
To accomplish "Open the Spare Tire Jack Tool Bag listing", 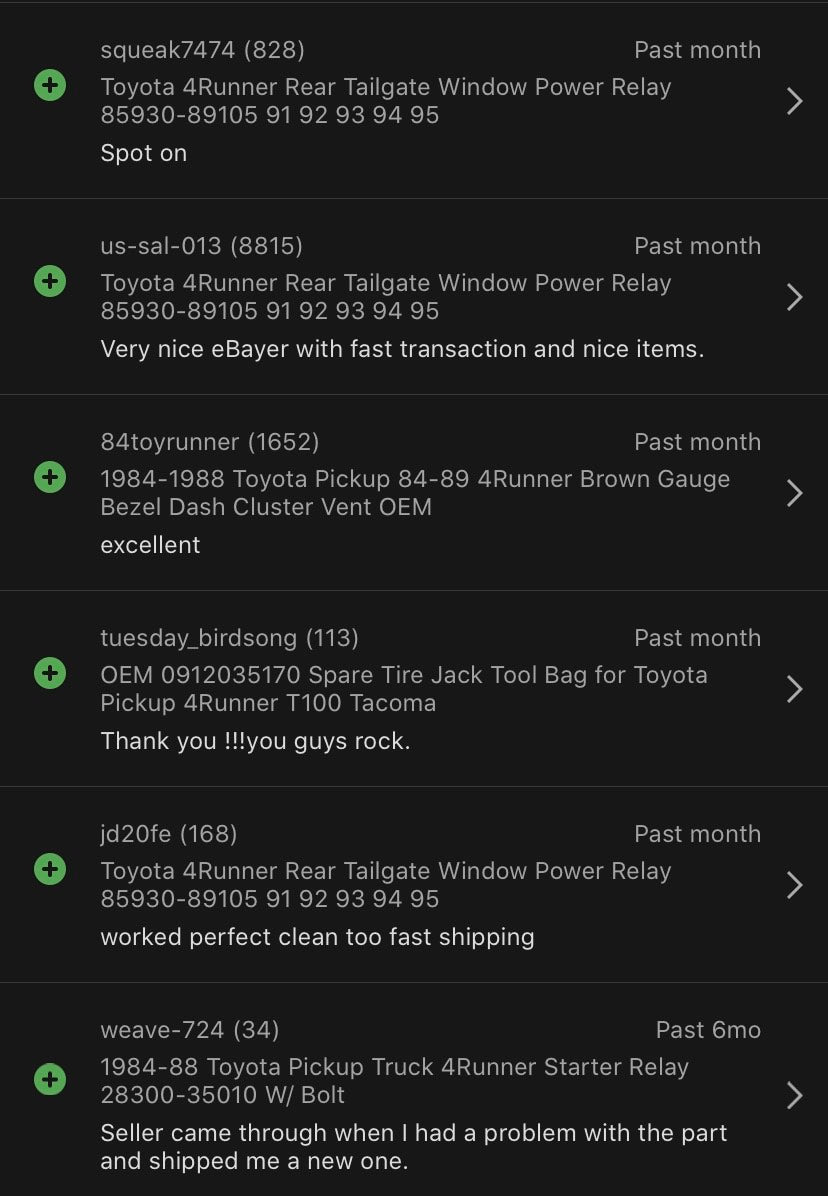I will (x=403, y=688).
